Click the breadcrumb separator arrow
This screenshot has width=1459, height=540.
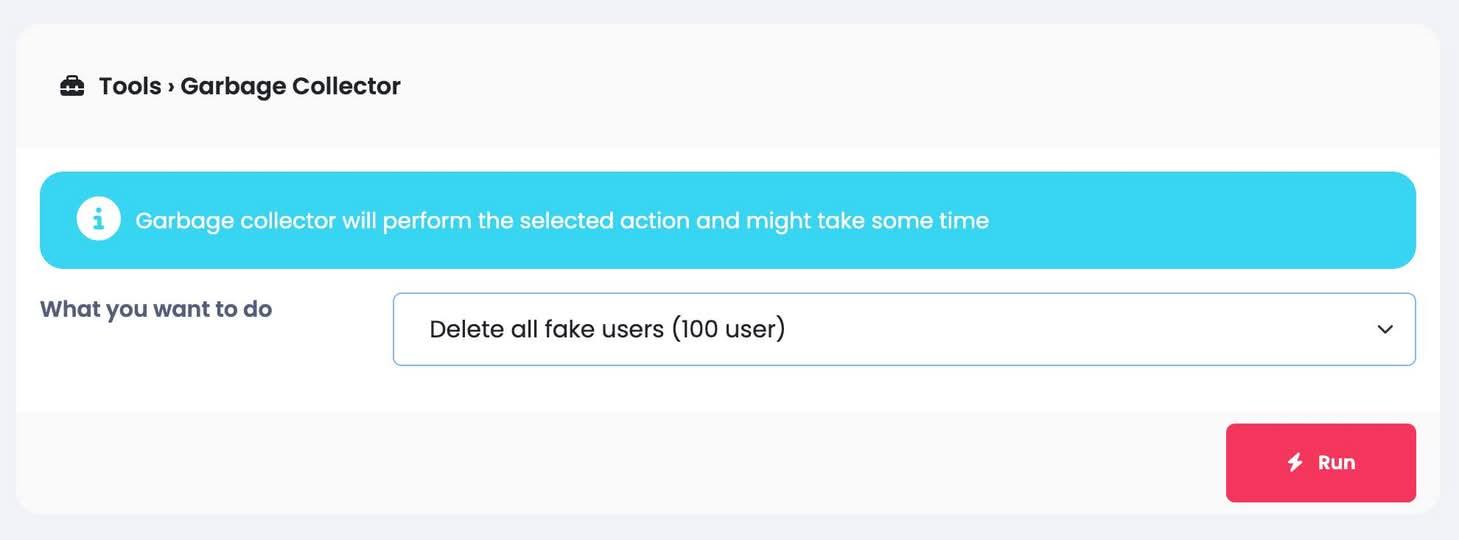pyautogui.click(x=171, y=87)
